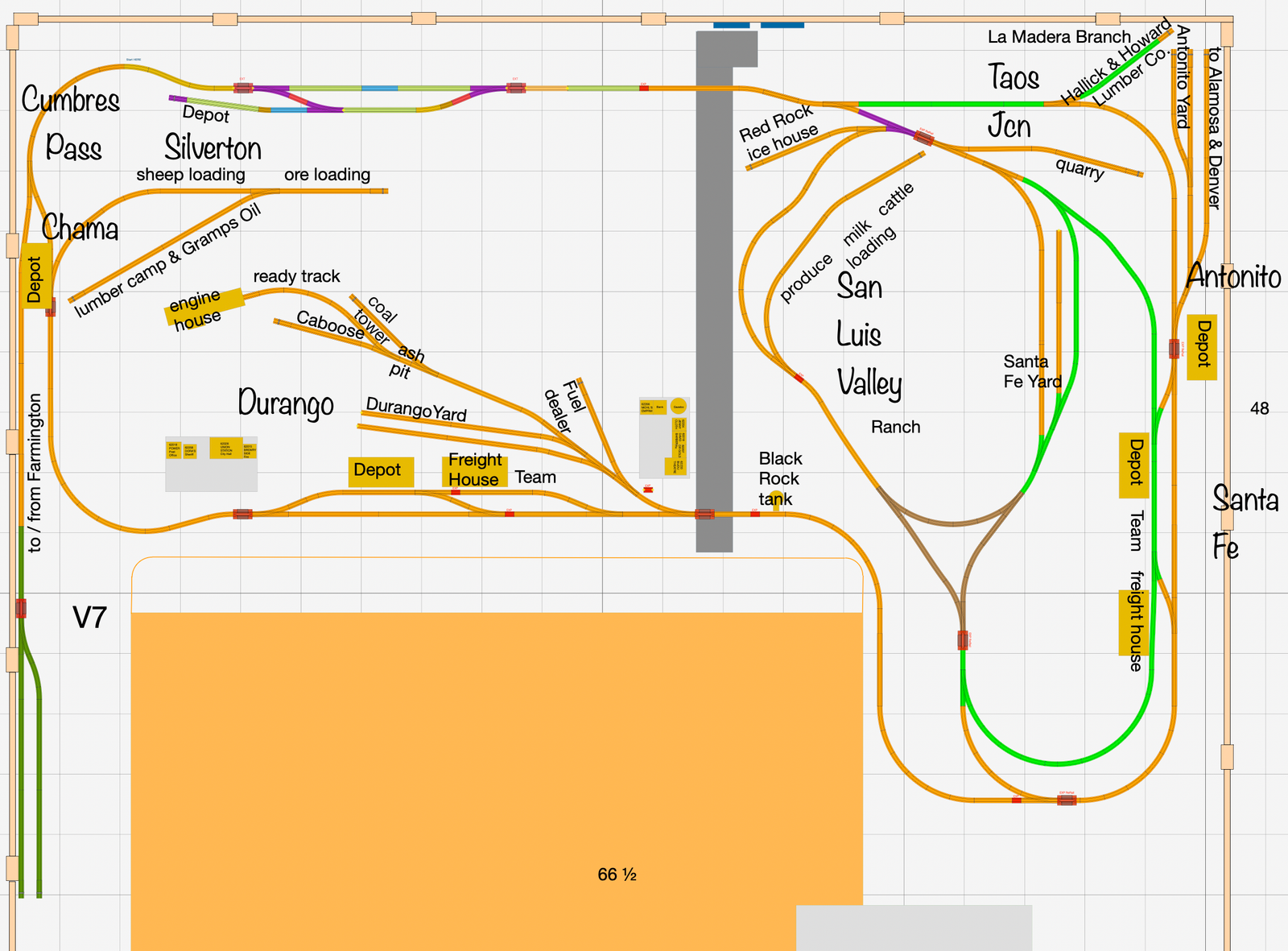Select the La Madera Branch label
Image resolution: width=1288 pixels, height=951 pixels.
pyautogui.click(x=1059, y=37)
